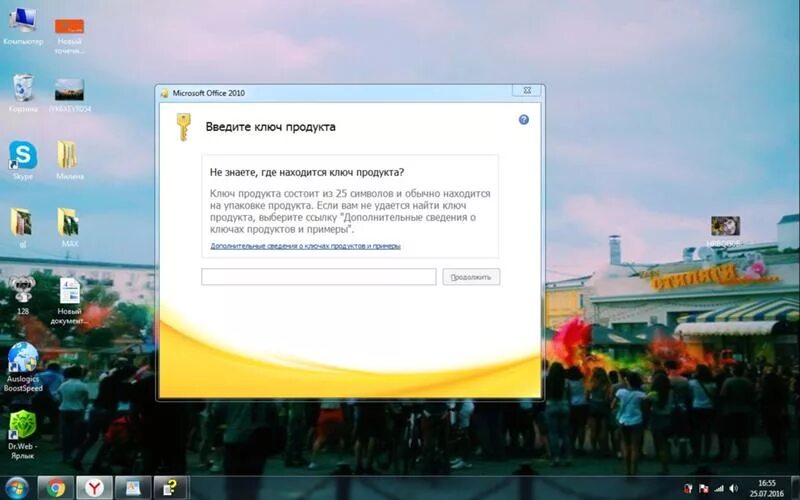The width and height of the screenshot is (800, 500).
Task: Click the blue help icon in Office dialog
Action: pos(523,119)
